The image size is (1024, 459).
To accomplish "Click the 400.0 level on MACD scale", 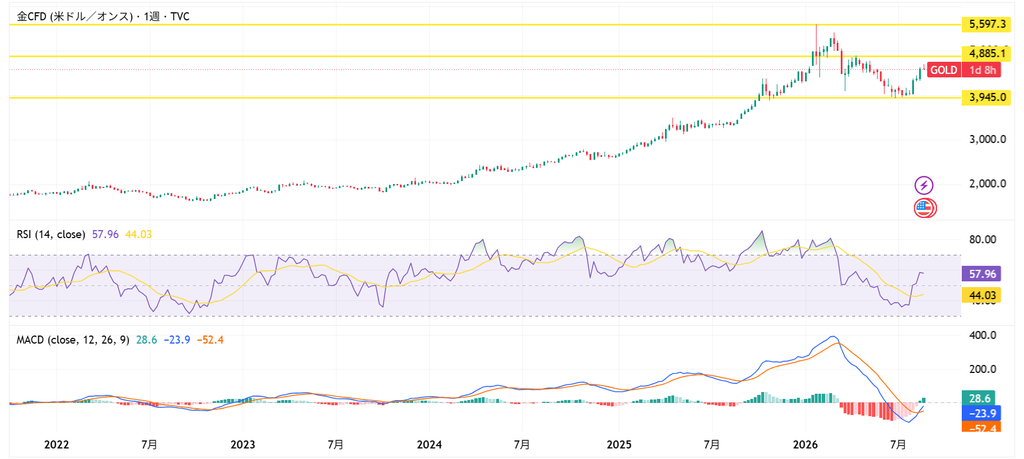I will (x=983, y=335).
